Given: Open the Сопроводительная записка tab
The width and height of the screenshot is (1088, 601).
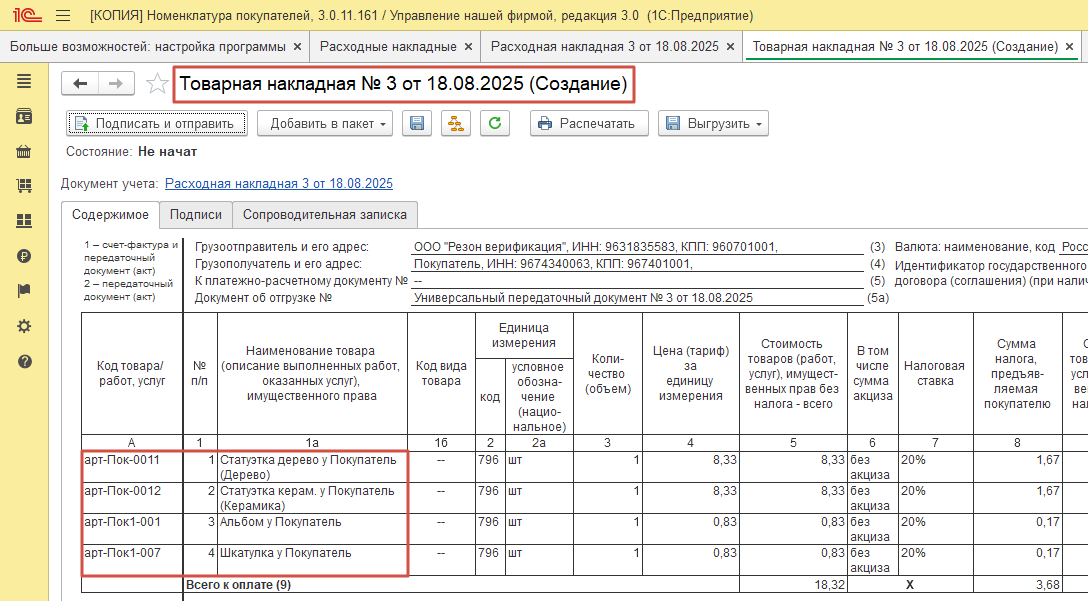Looking at the screenshot, I should (x=325, y=214).
